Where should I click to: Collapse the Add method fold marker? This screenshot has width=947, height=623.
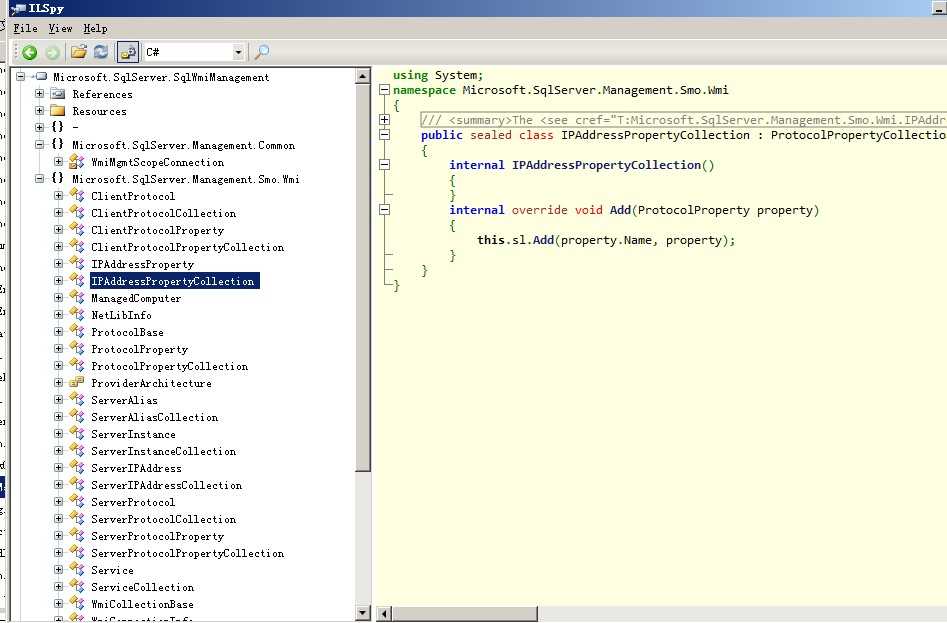[384, 209]
